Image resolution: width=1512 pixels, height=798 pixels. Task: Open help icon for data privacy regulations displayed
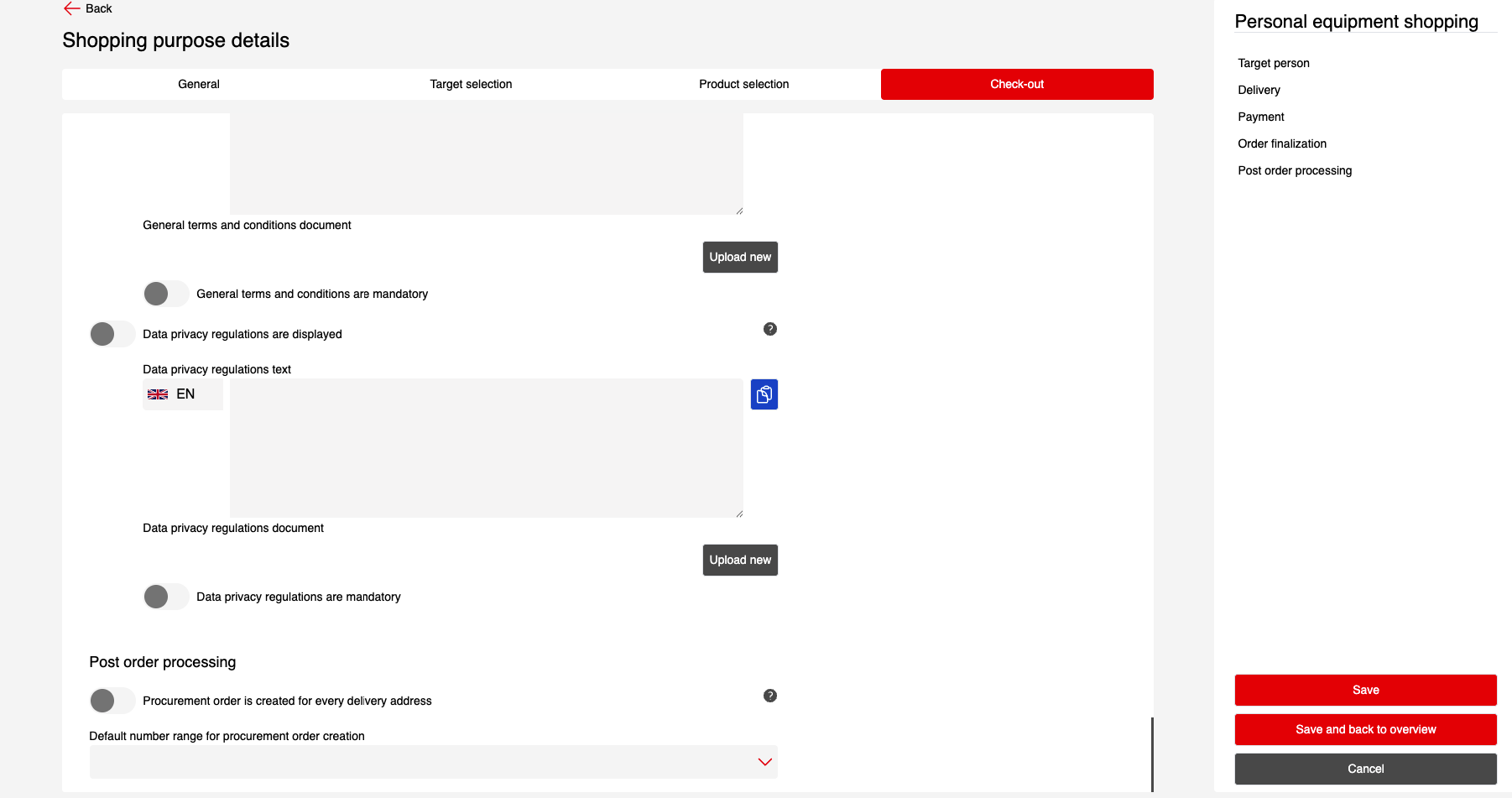pos(769,329)
